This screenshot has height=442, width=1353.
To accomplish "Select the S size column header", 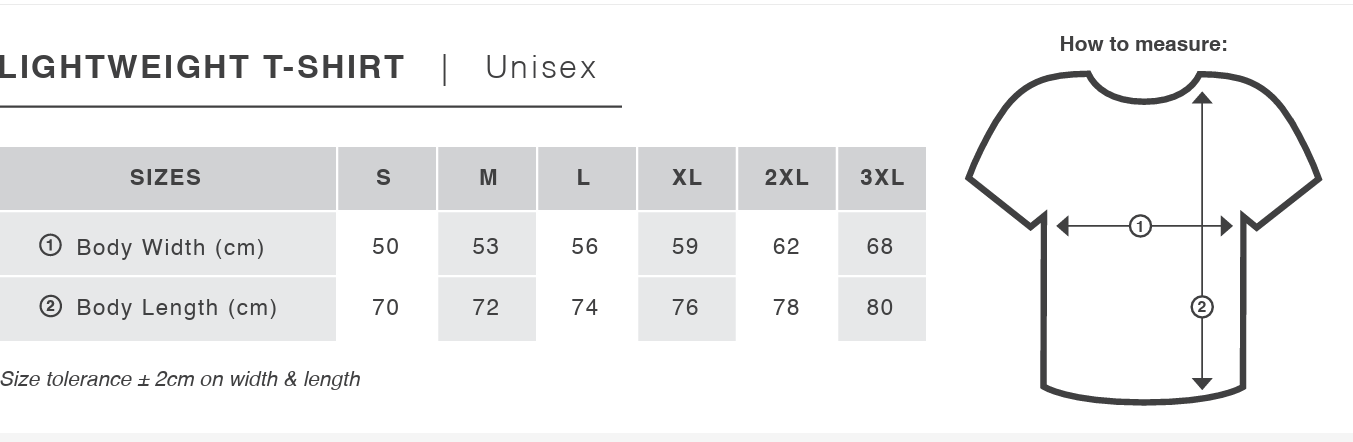I will point(384,178).
